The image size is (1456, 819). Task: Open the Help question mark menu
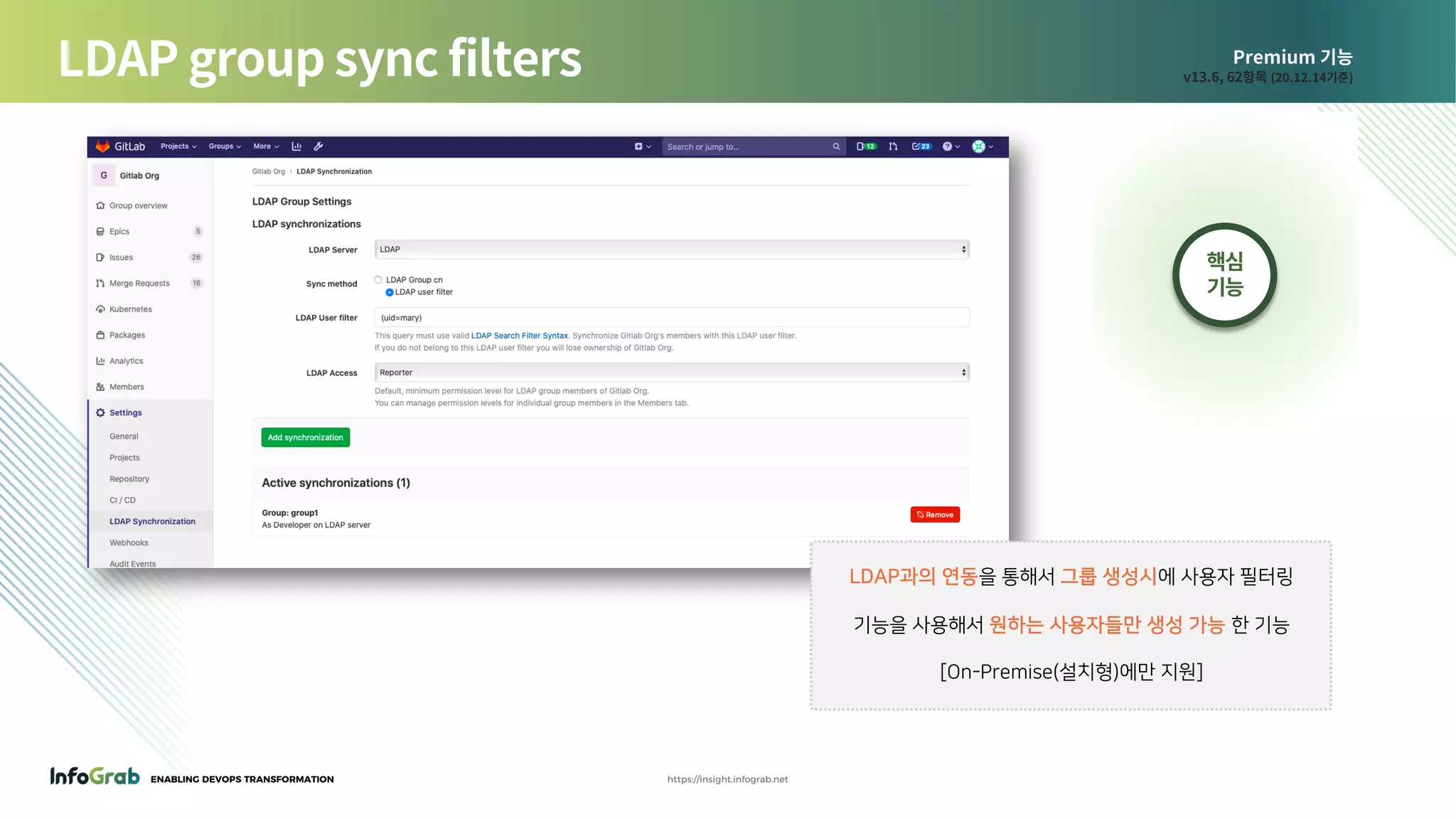click(951, 146)
